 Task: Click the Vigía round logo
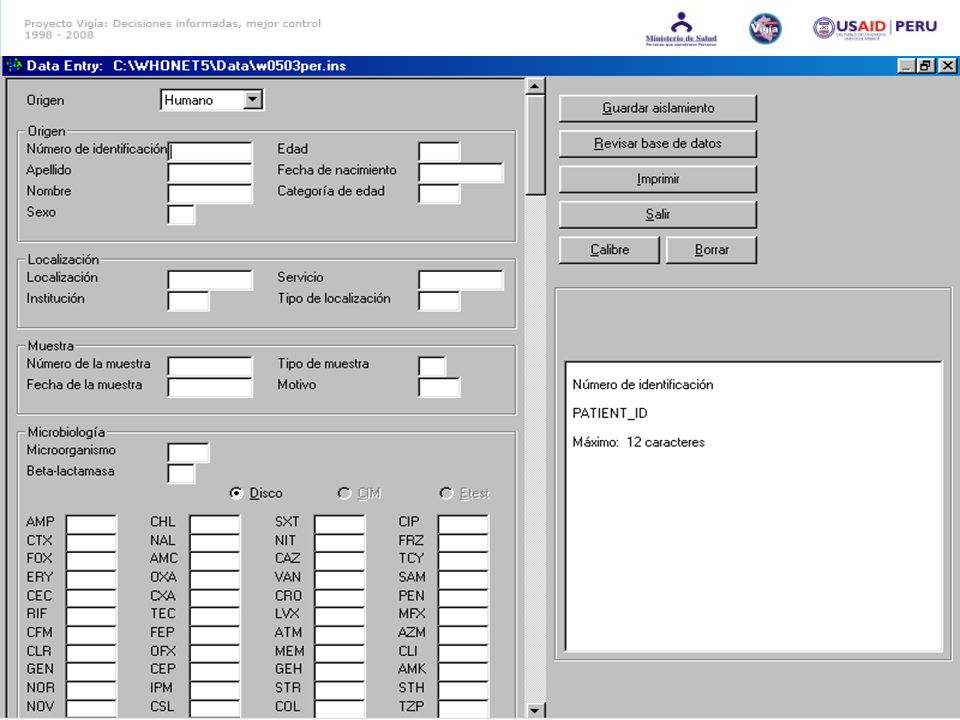click(x=765, y=28)
